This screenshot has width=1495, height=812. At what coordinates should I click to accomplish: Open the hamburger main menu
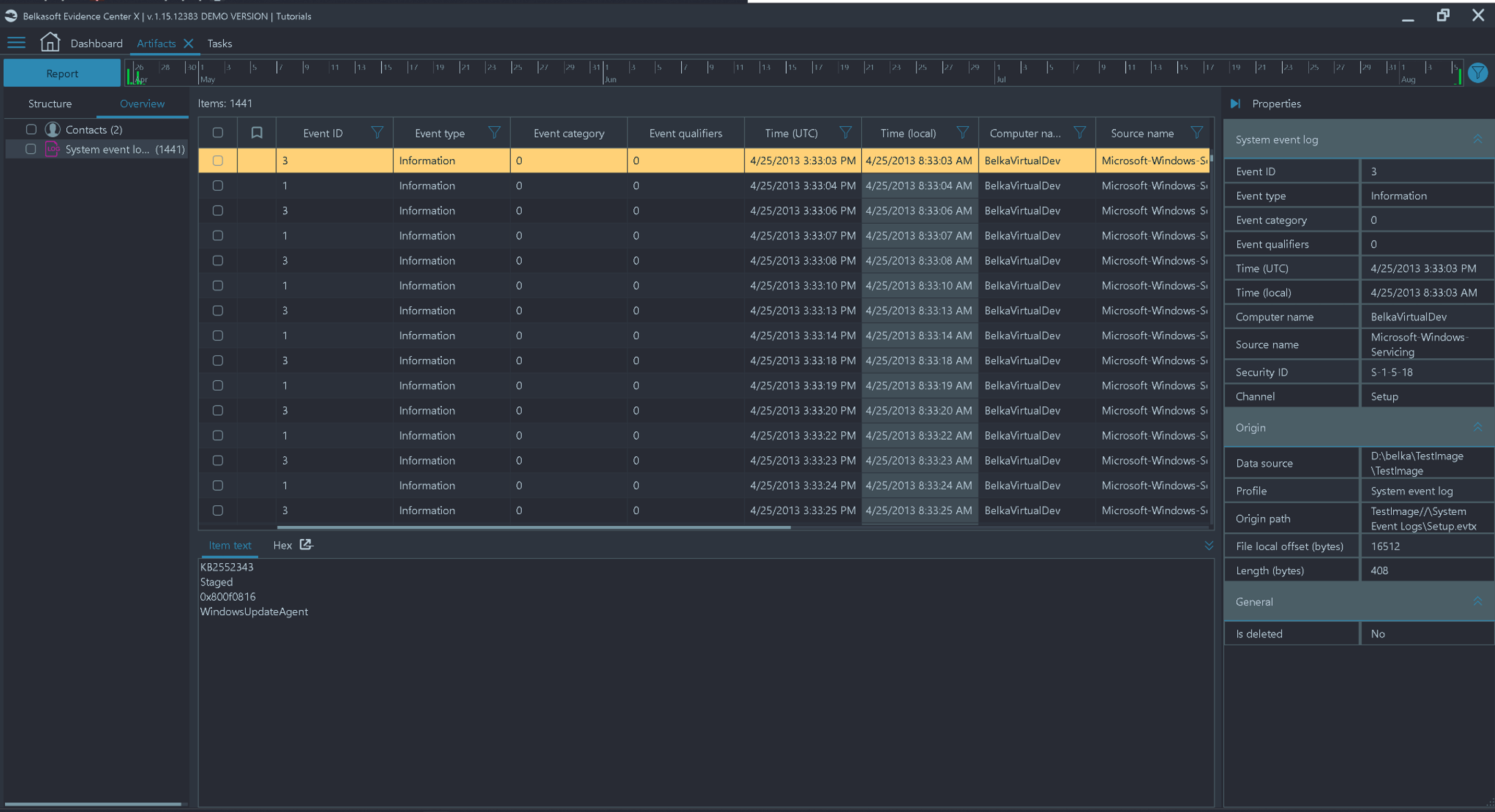(x=16, y=42)
